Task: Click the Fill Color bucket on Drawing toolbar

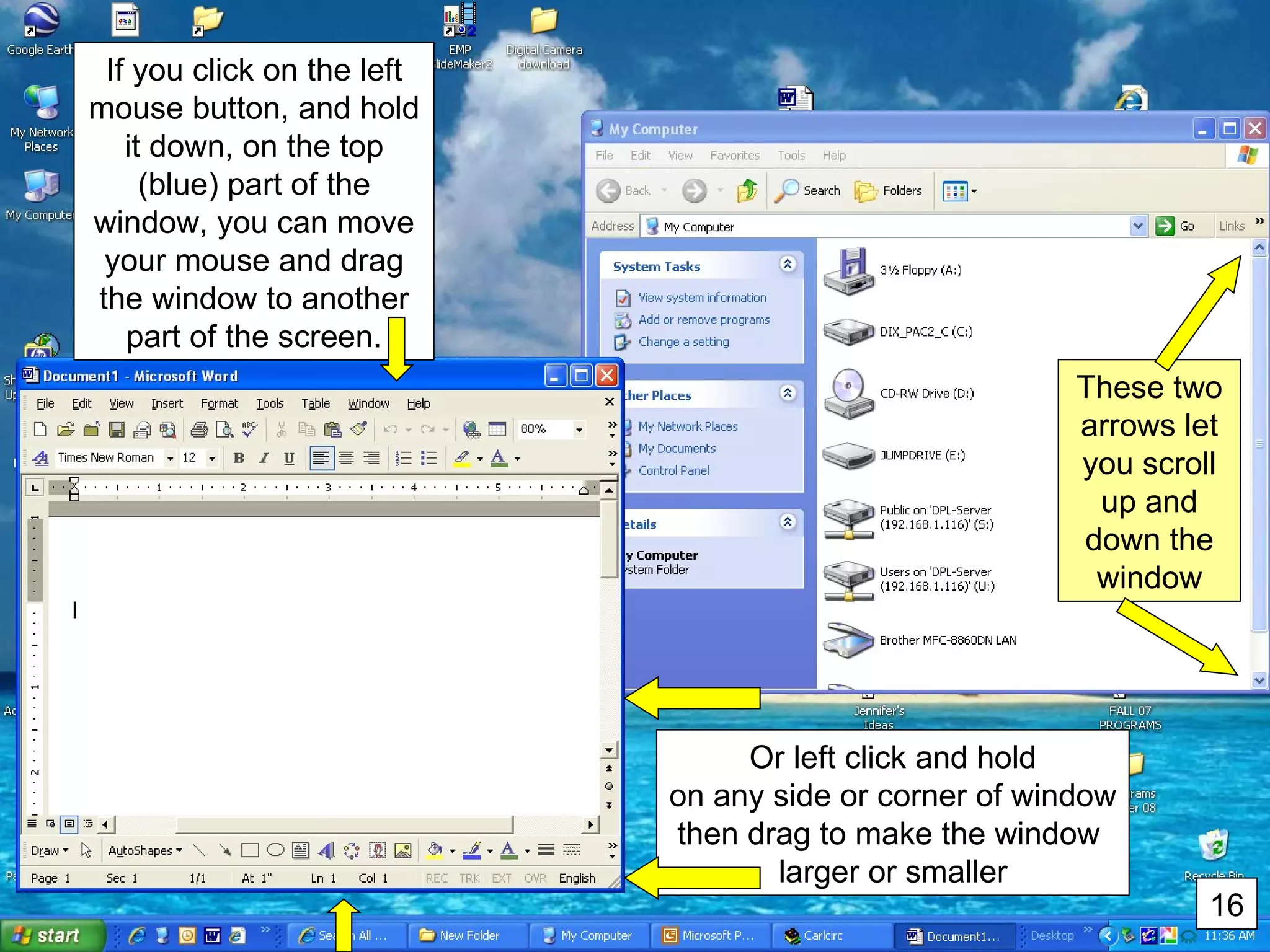Action: (435, 850)
